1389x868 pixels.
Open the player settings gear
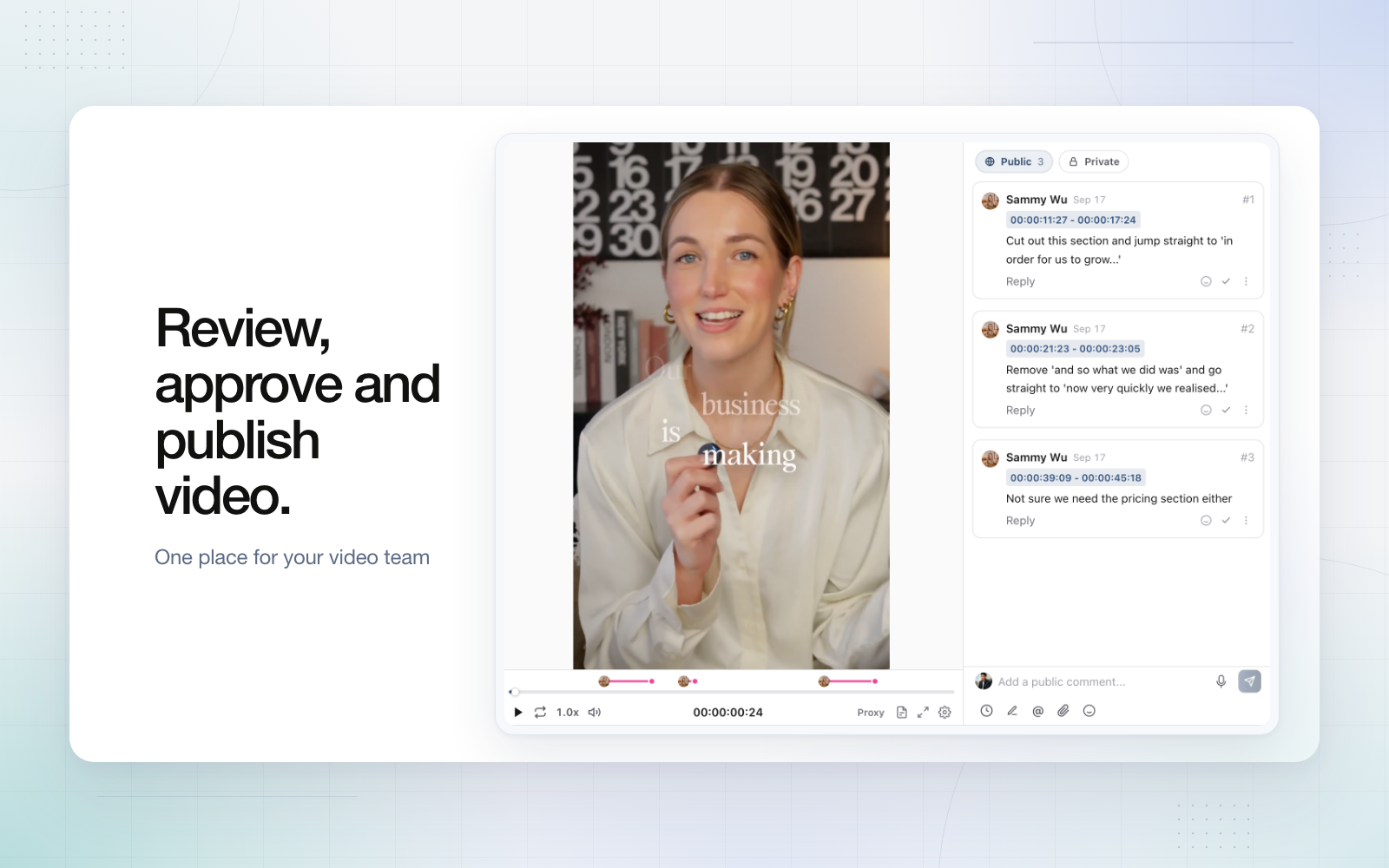(945, 712)
